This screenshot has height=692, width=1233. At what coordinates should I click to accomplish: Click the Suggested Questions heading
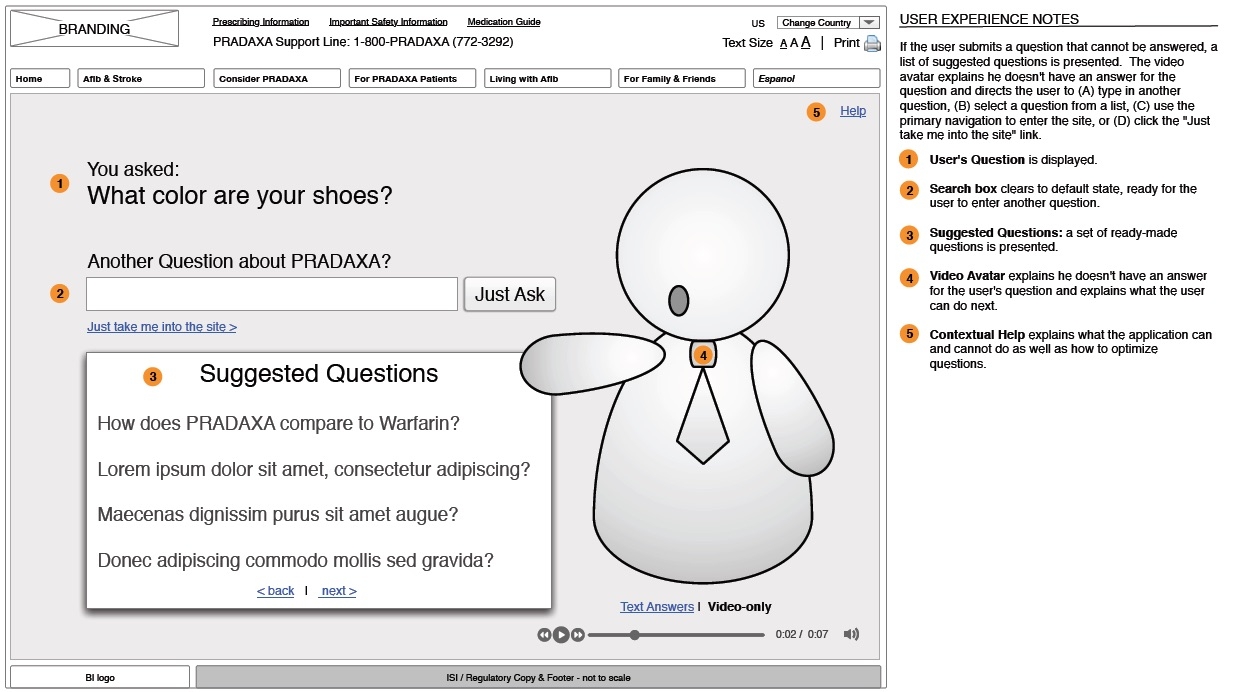point(319,374)
